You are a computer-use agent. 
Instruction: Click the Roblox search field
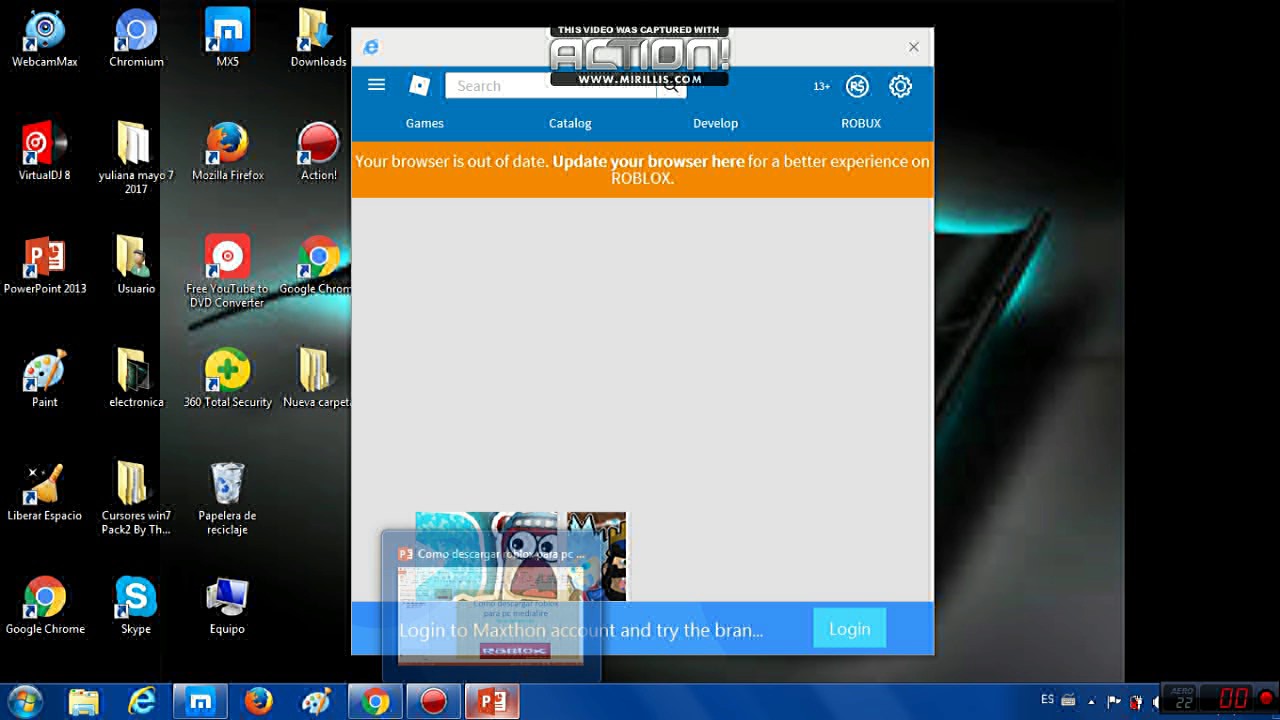pyautogui.click(x=551, y=86)
